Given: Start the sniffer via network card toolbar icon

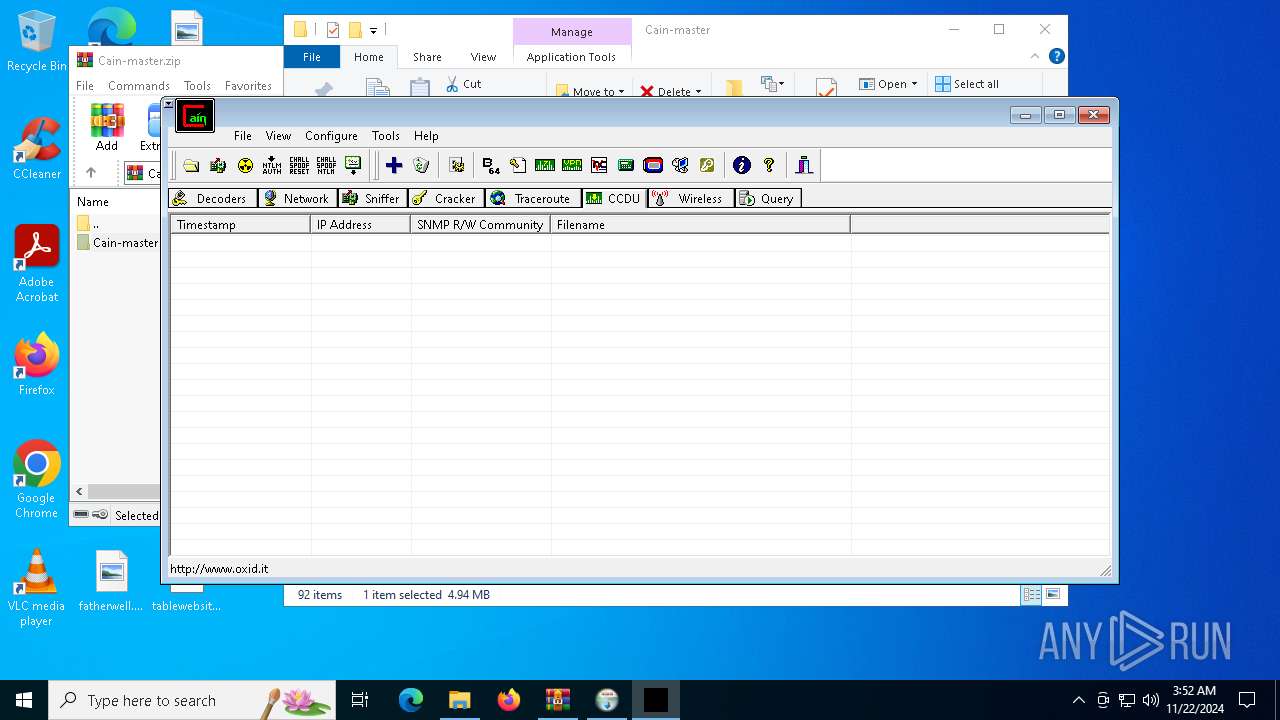Looking at the screenshot, I should click(x=218, y=166).
